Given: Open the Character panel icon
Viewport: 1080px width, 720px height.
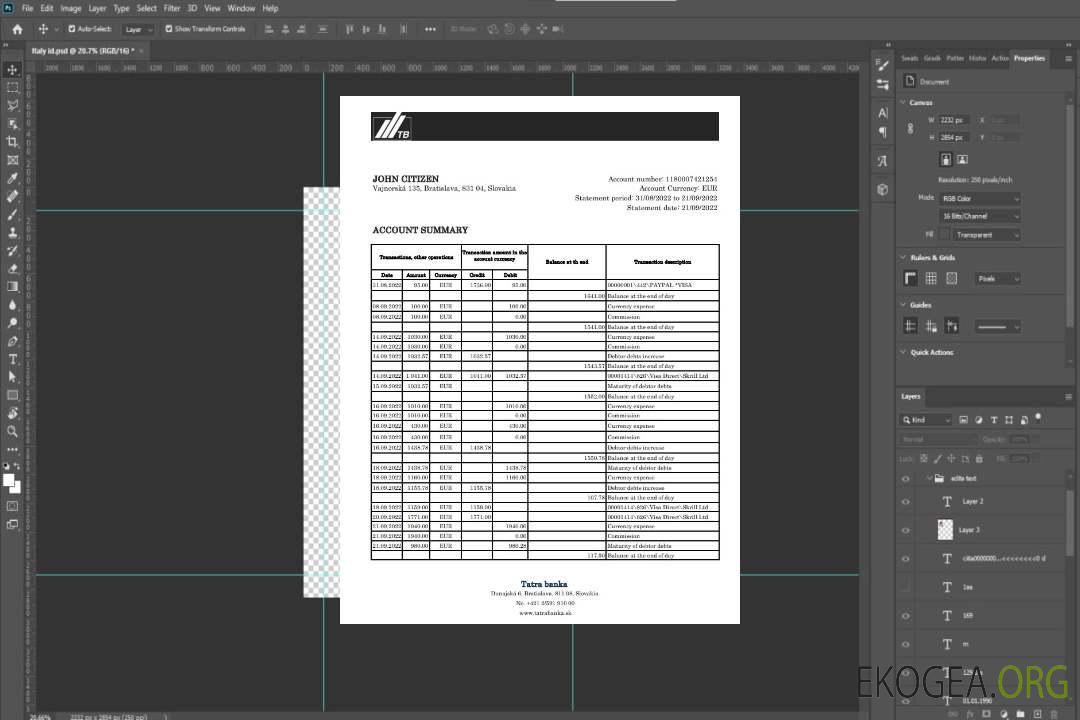Looking at the screenshot, I should click(882, 112).
